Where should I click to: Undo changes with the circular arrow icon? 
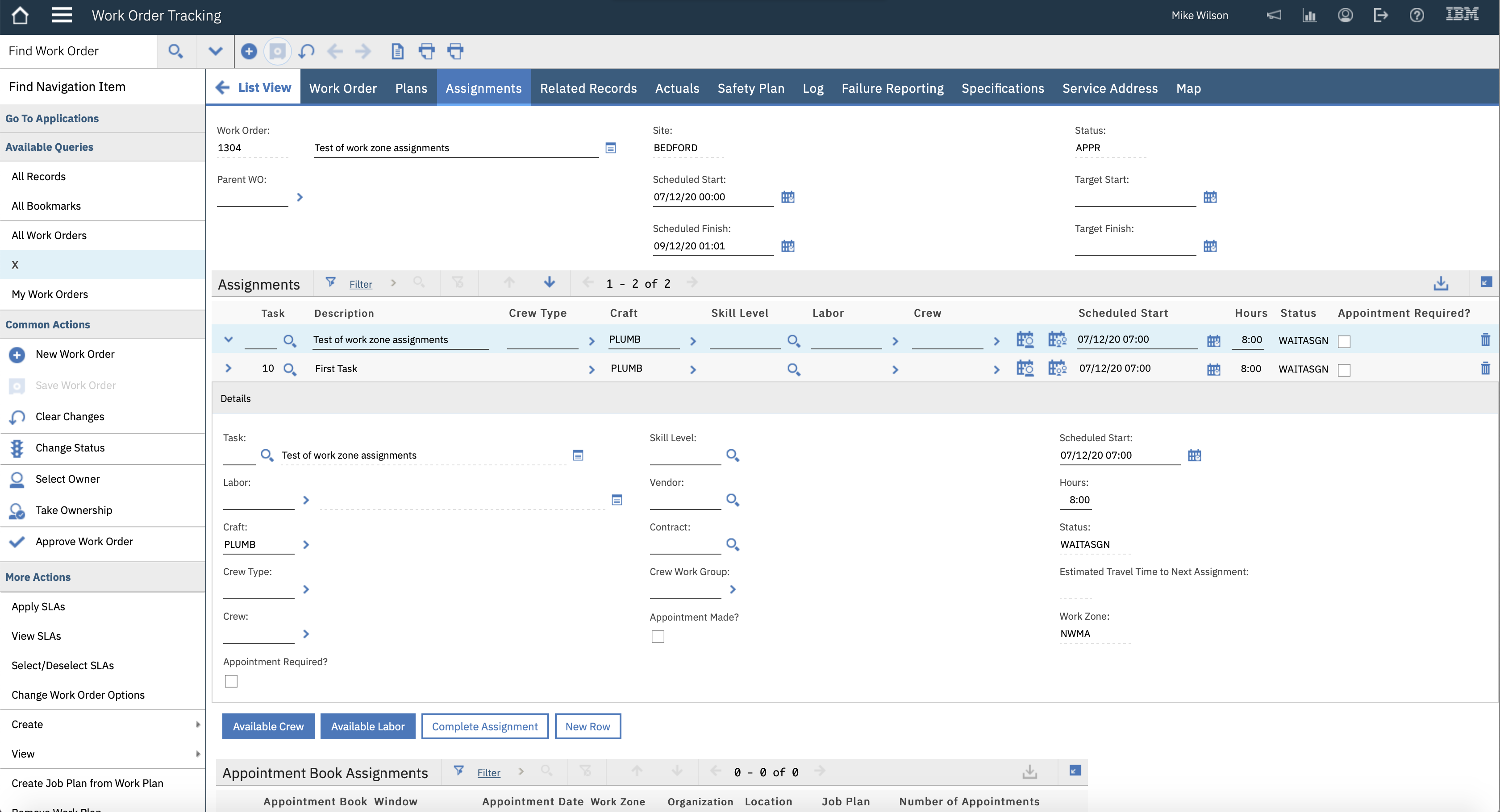pos(306,51)
